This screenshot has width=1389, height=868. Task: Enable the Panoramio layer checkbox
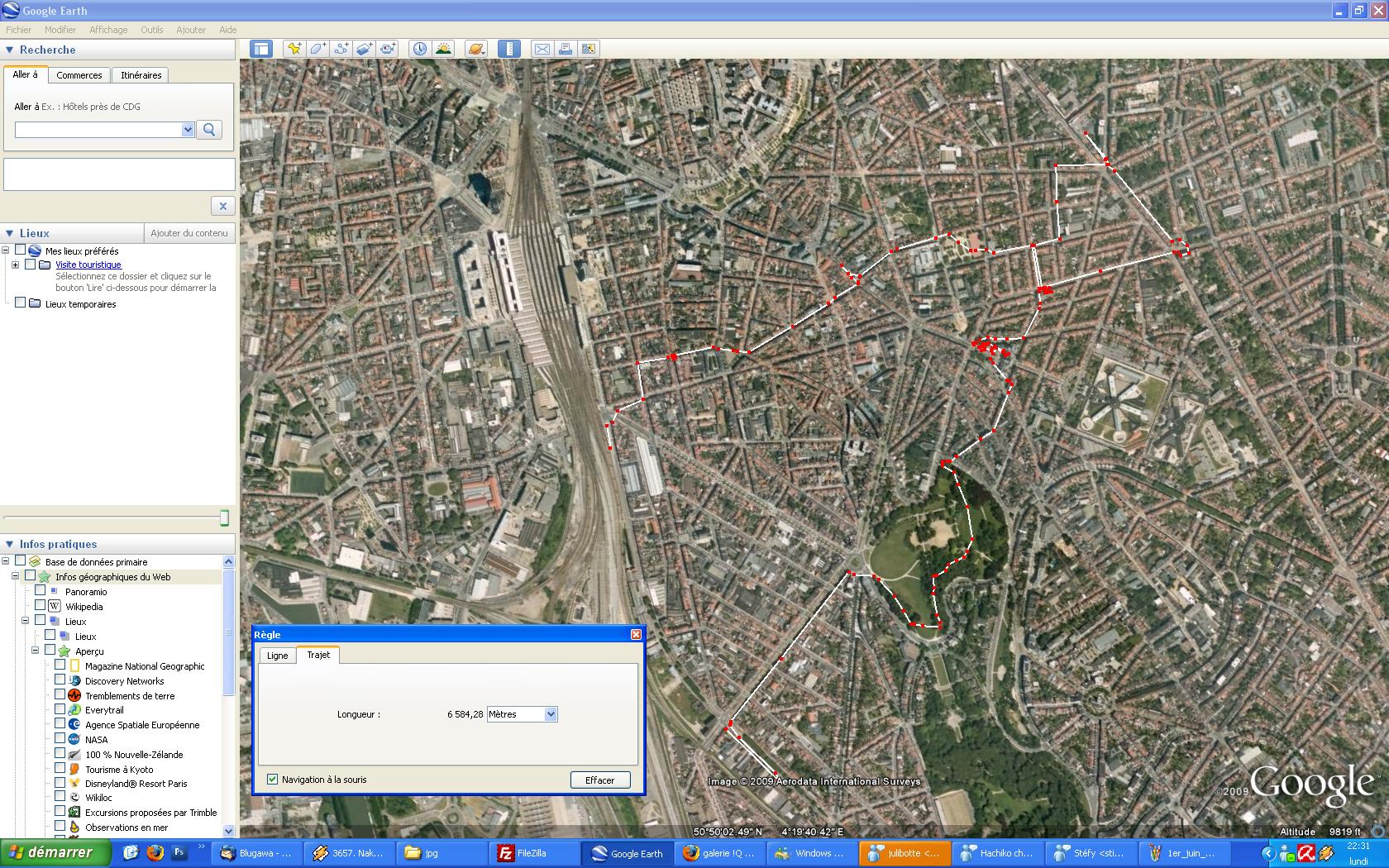tap(40, 590)
